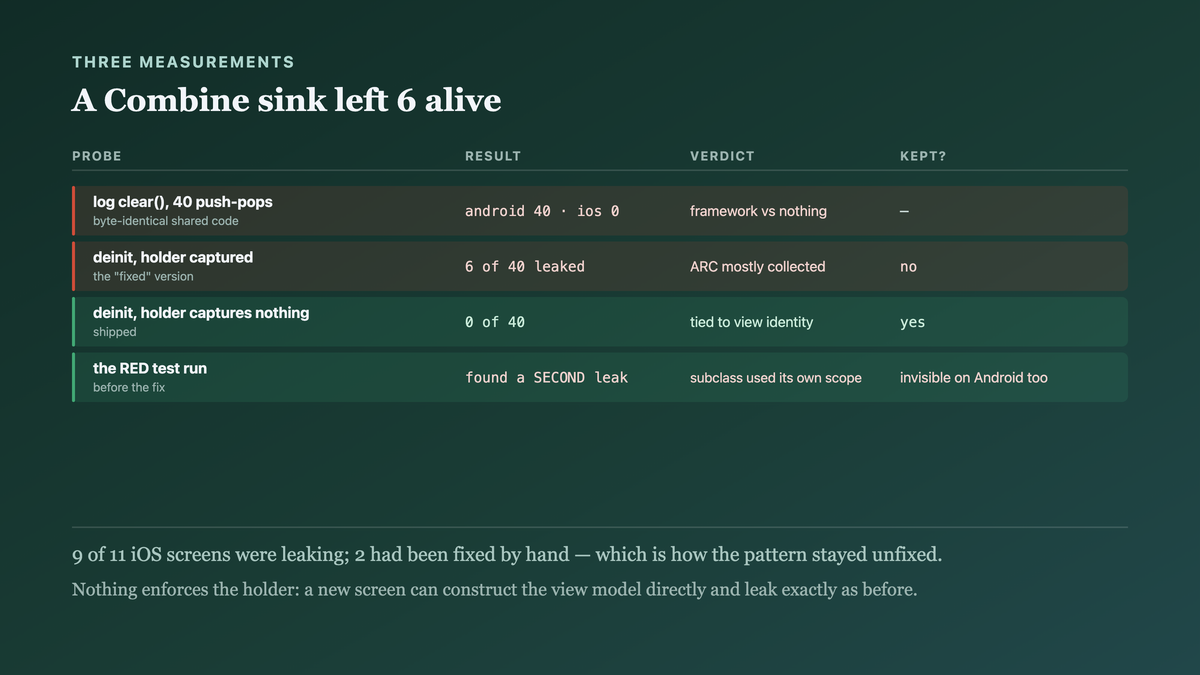The height and width of the screenshot is (675, 1200).
Task: Click the result "found a SECOND leak"
Action: [546, 378]
